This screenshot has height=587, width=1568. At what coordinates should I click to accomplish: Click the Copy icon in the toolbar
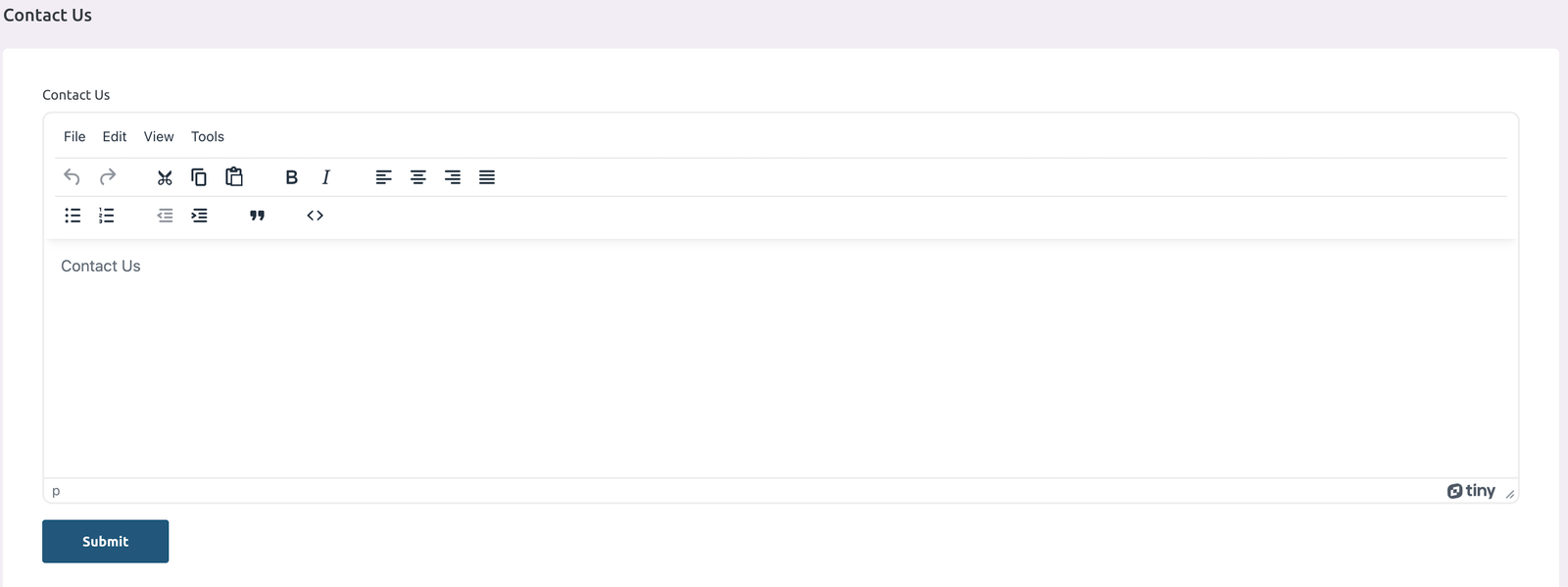(x=199, y=177)
